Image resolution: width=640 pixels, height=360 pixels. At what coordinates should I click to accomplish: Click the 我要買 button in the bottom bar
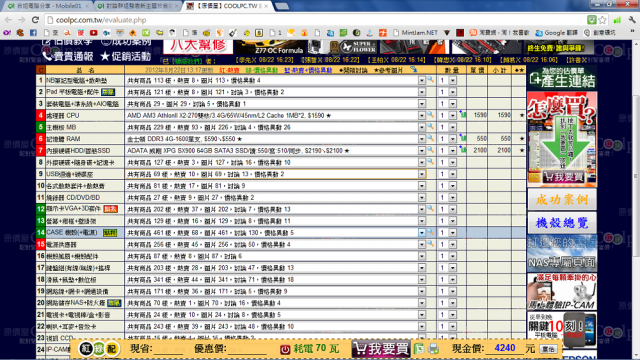[x=381, y=349]
